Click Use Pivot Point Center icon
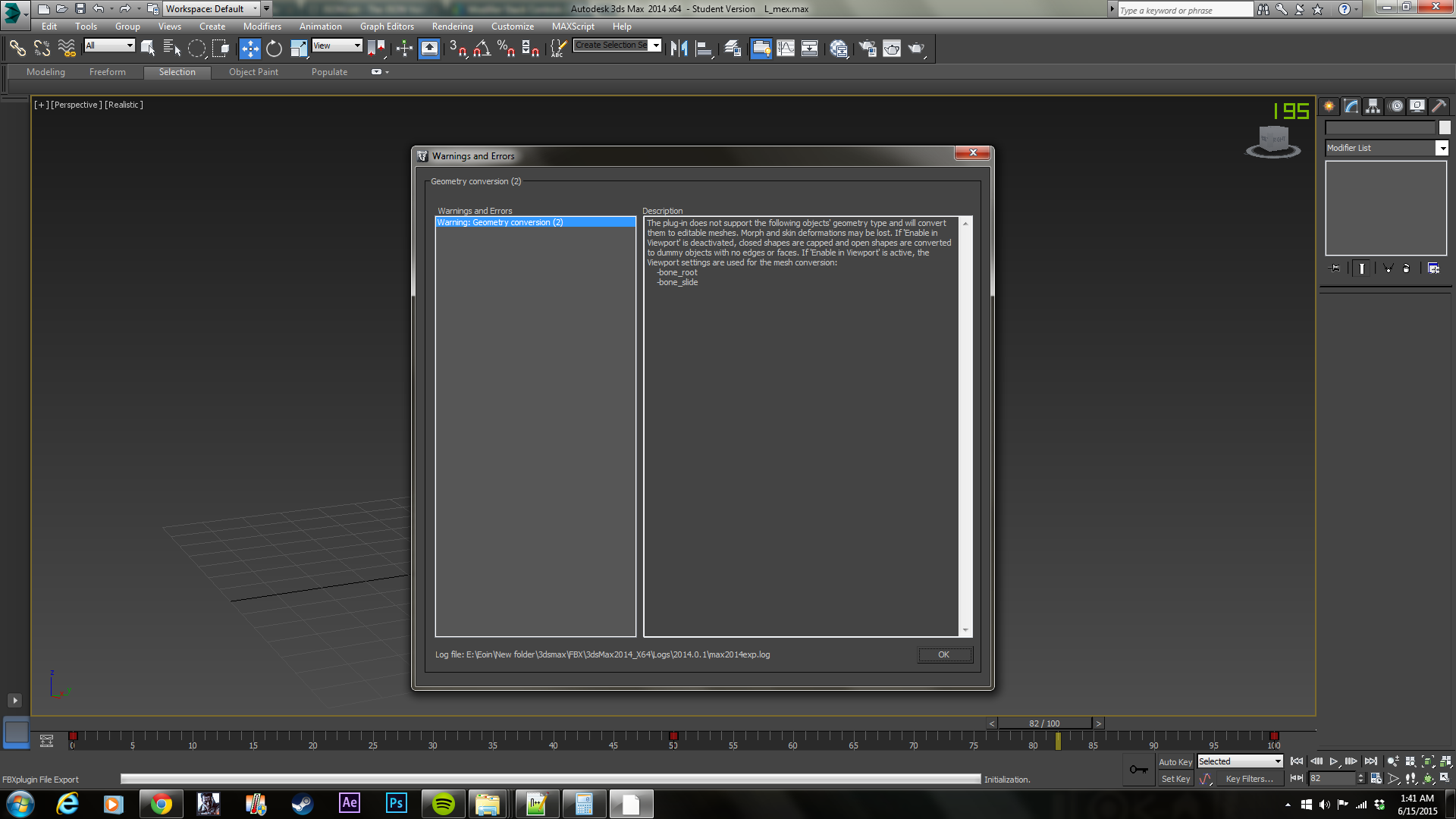1456x819 pixels. (x=376, y=49)
